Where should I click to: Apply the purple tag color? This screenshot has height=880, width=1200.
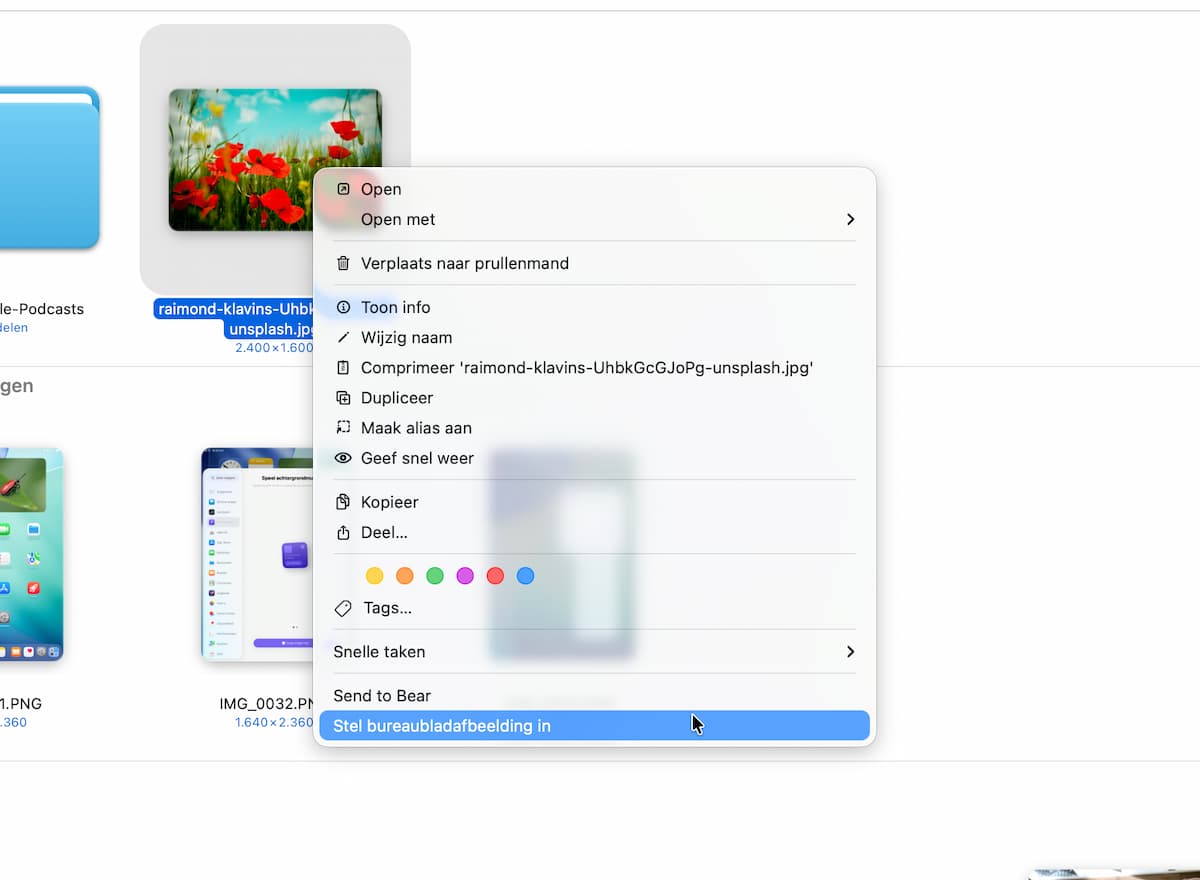click(465, 576)
